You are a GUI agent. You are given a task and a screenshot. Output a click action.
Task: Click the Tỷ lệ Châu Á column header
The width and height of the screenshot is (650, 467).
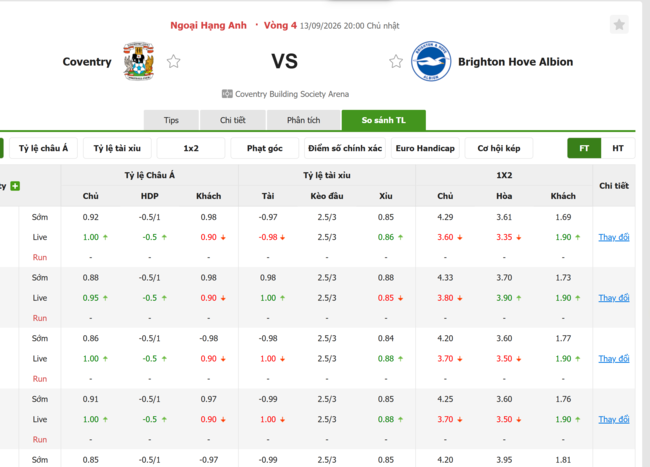[150, 175]
